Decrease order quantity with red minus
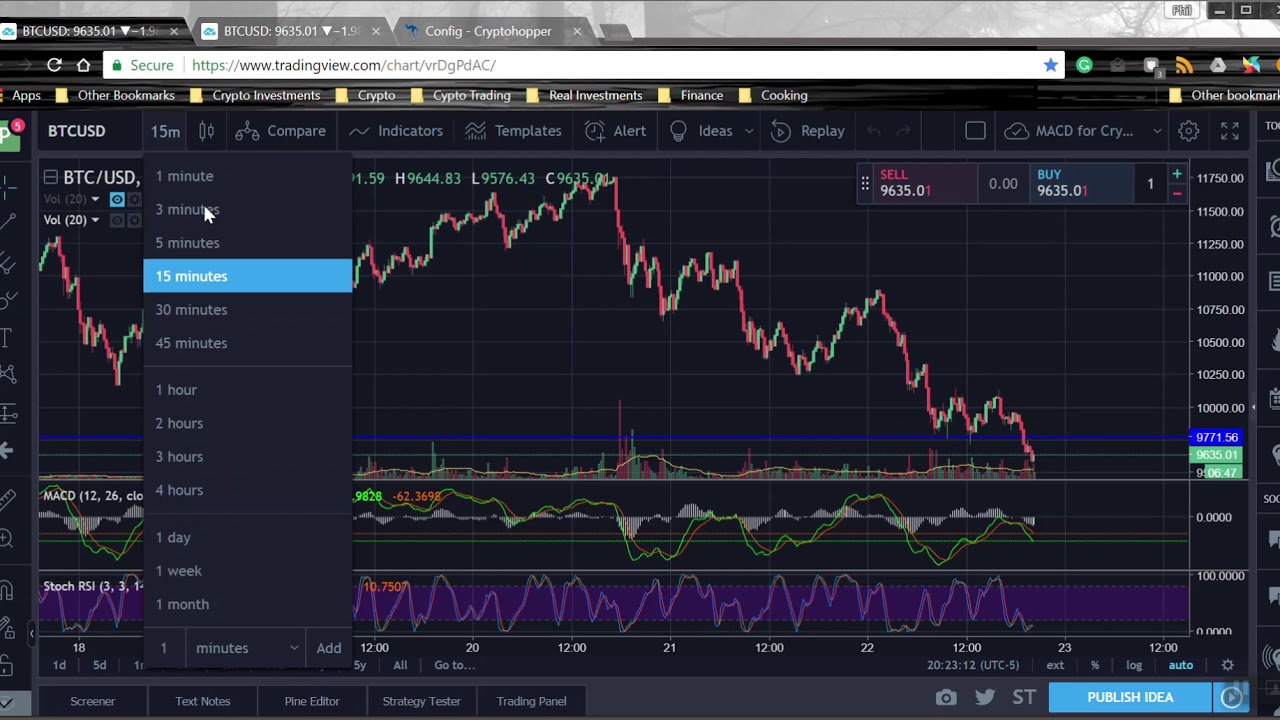The width and height of the screenshot is (1280, 720). pyautogui.click(x=1177, y=193)
